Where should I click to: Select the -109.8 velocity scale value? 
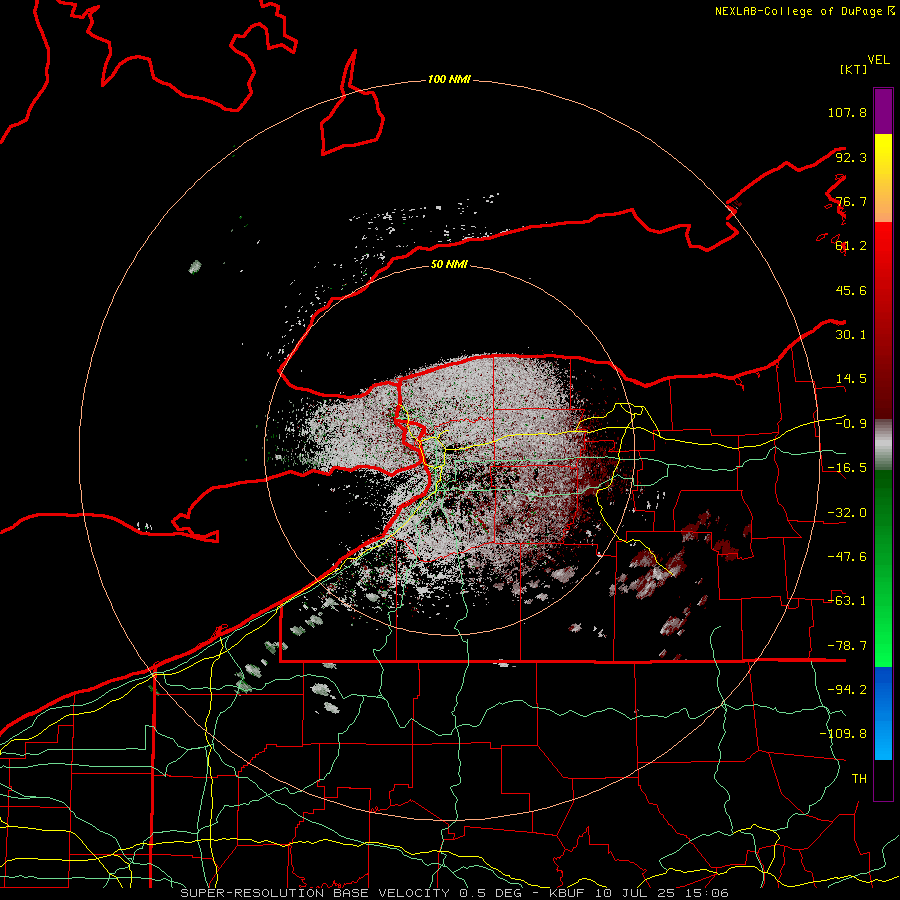[843, 734]
